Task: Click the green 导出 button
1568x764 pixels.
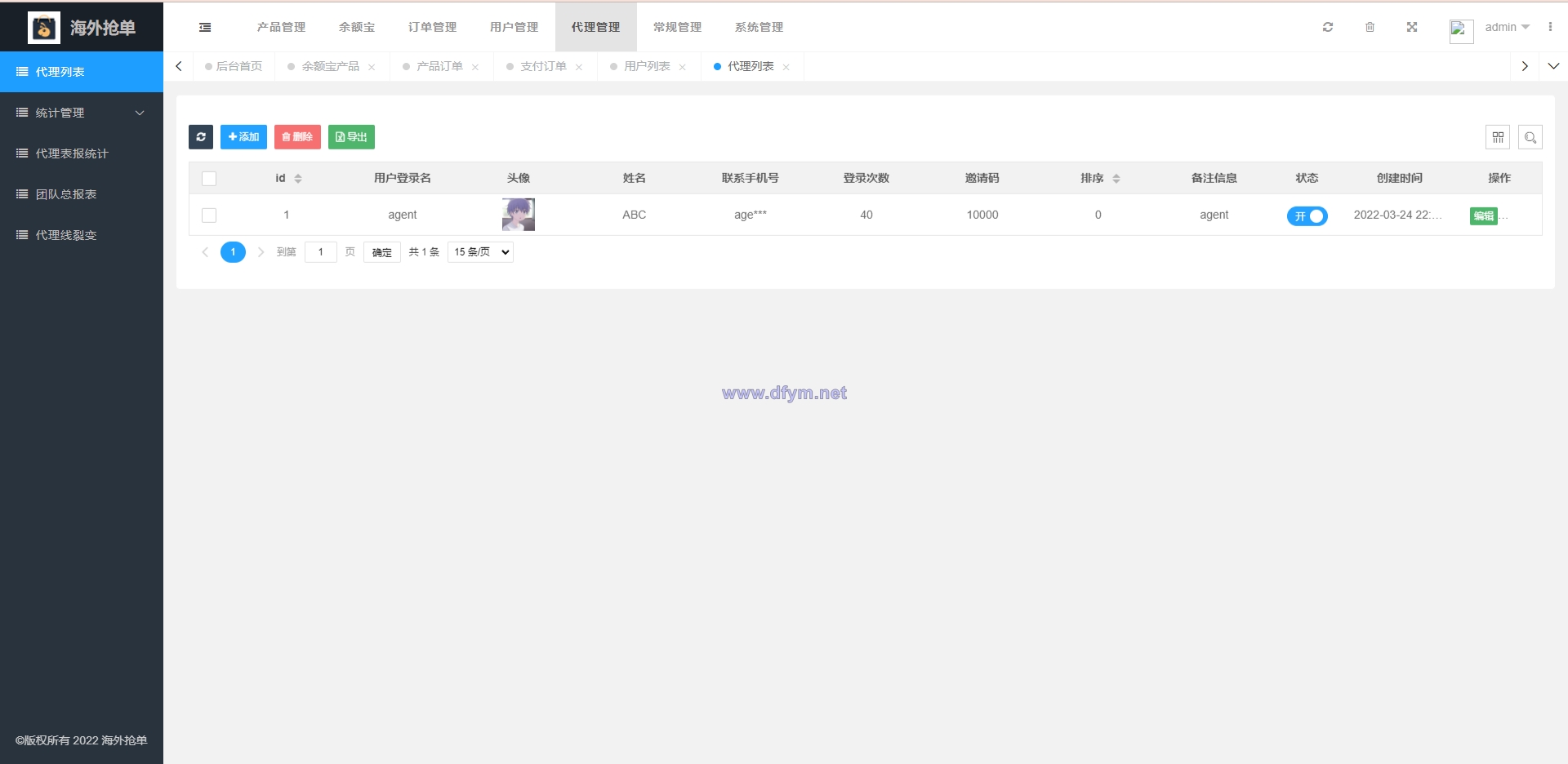Action: [351, 137]
